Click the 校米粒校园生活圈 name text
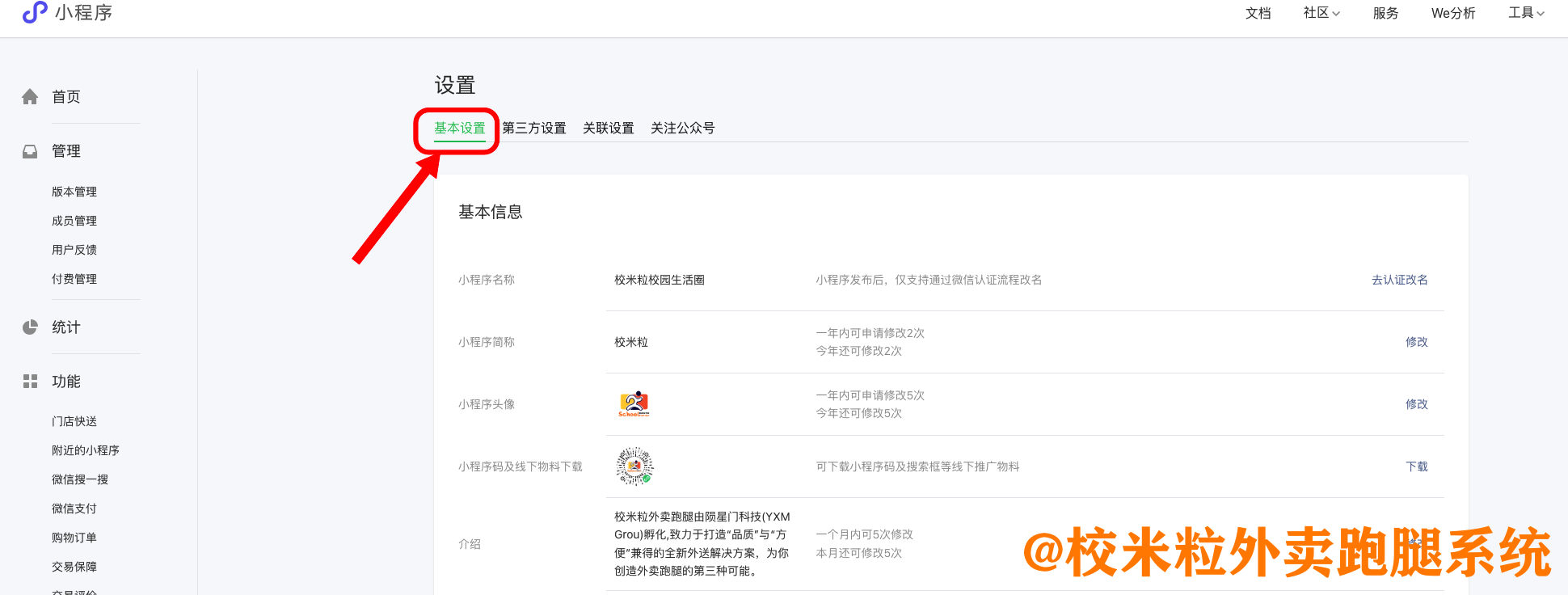 point(660,280)
